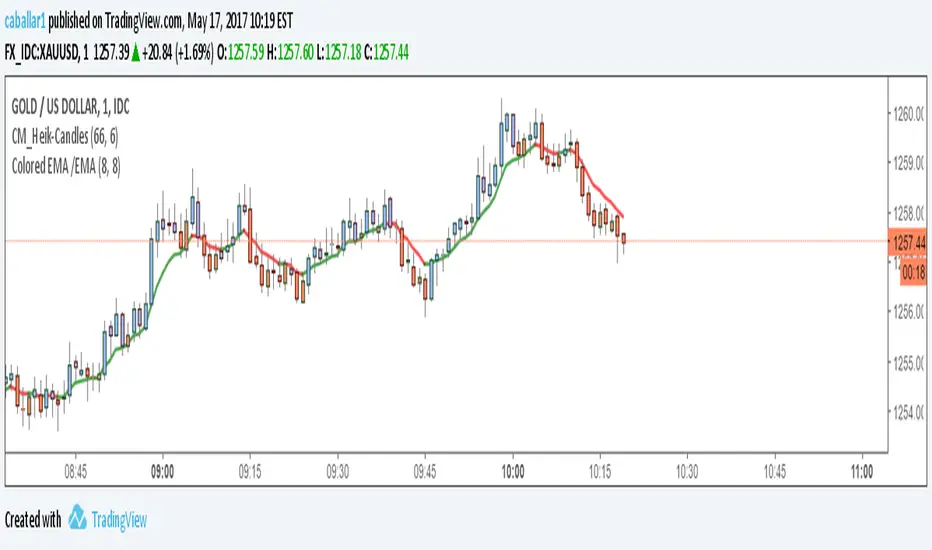Click the 11:00 time axis label
The height and width of the screenshot is (550, 932).
pos(862,472)
